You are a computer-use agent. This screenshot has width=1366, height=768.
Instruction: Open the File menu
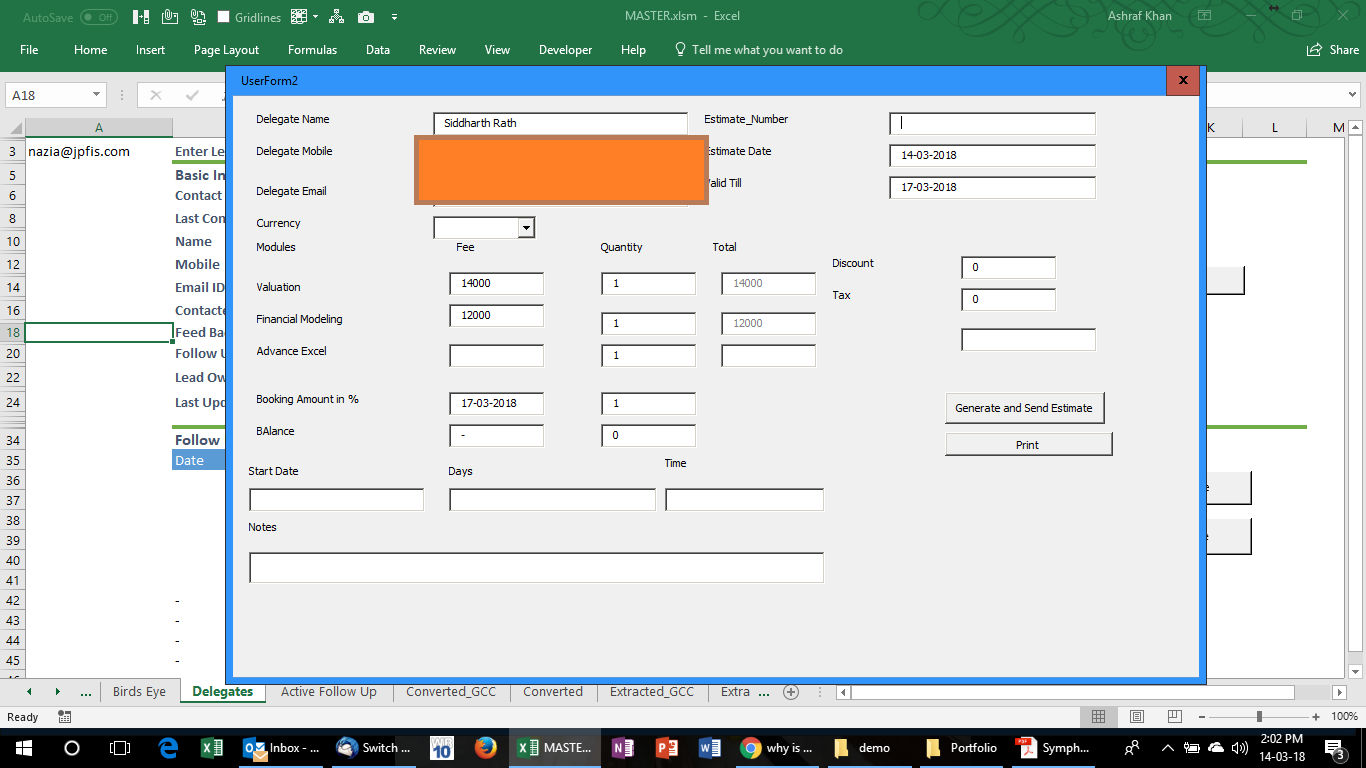coord(29,50)
